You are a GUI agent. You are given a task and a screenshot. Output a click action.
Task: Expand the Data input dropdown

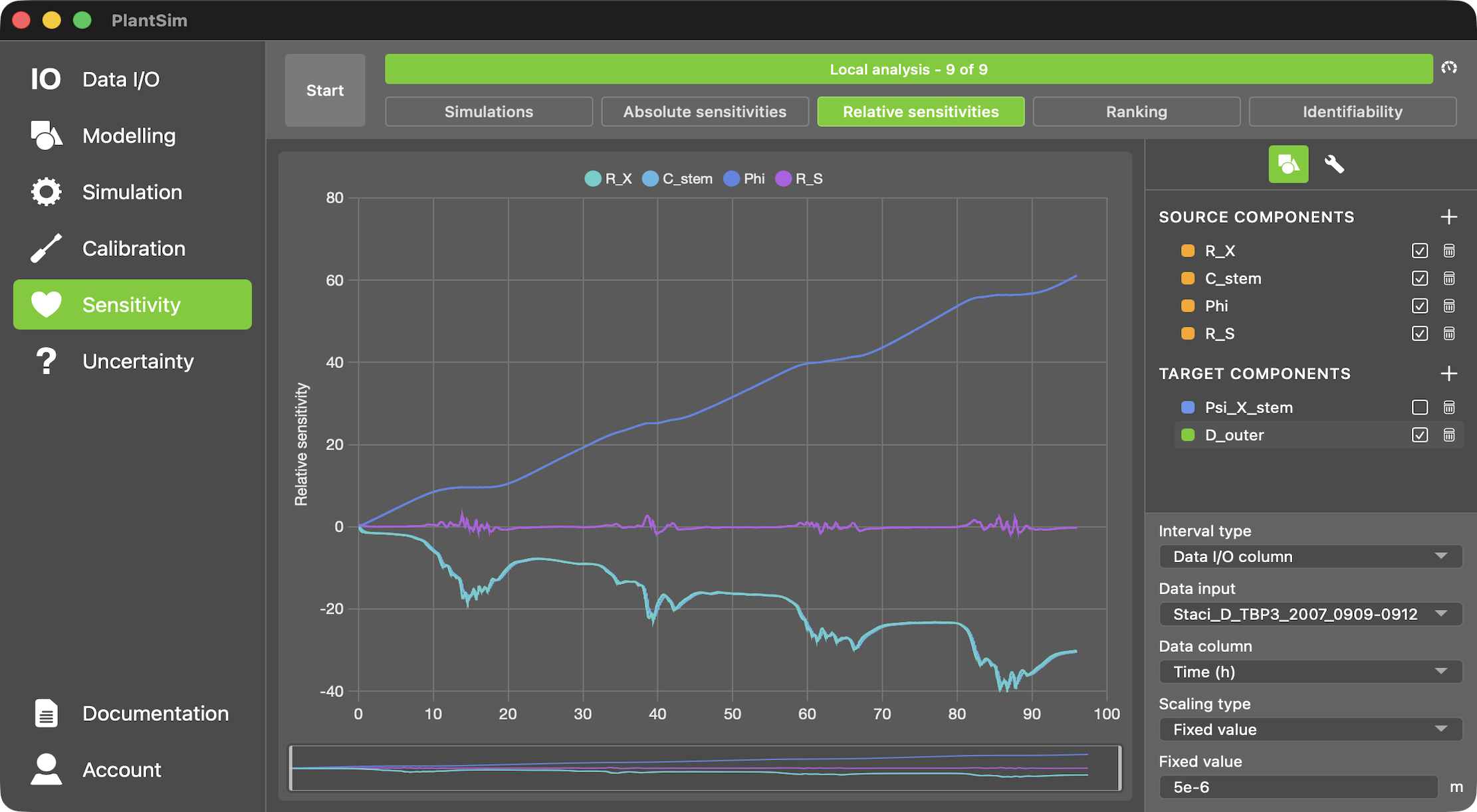point(1309,614)
